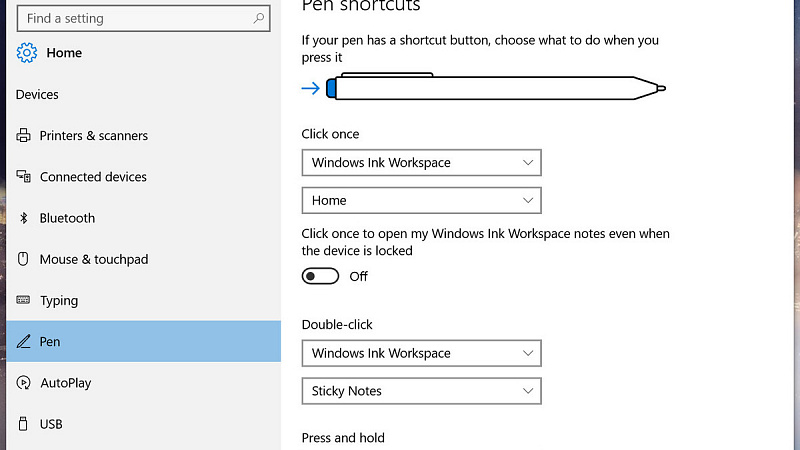The height and width of the screenshot is (450, 800).
Task: Click the Home gear icon
Action: click(x=27, y=53)
